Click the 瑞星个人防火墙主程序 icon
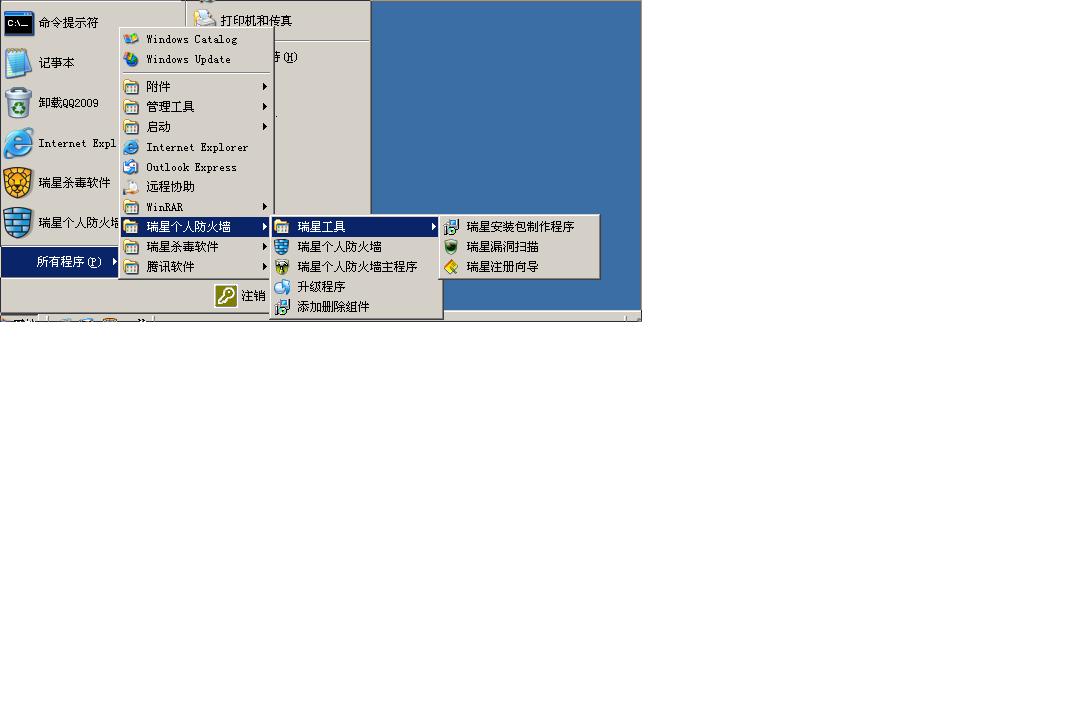The height and width of the screenshot is (708, 1090). [x=282, y=267]
